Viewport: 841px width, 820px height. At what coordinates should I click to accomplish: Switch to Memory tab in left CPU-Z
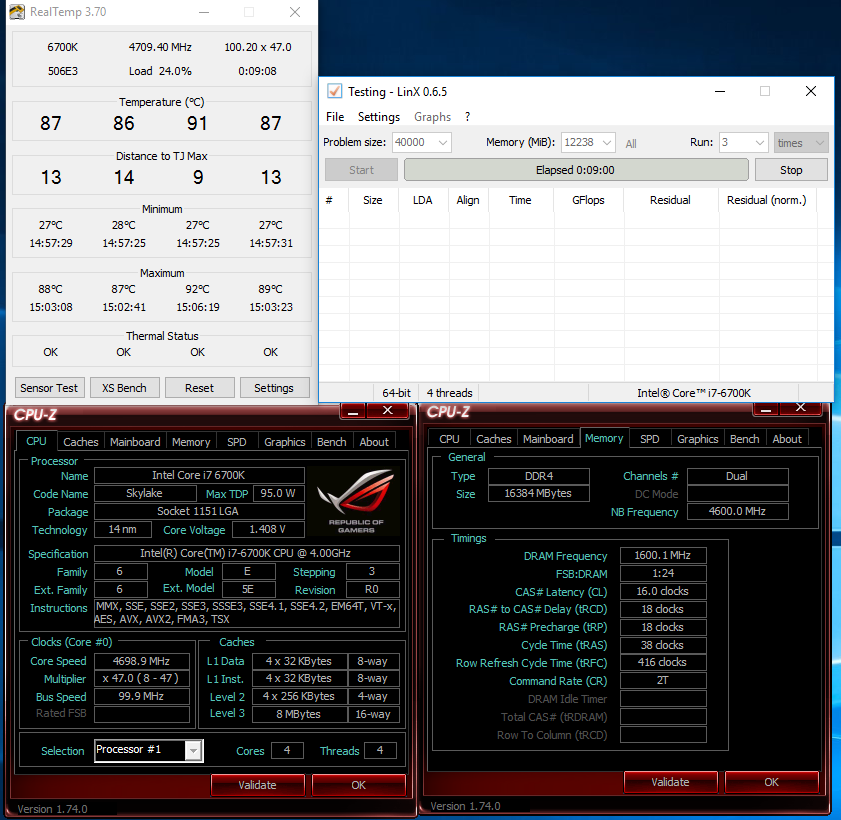(191, 442)
